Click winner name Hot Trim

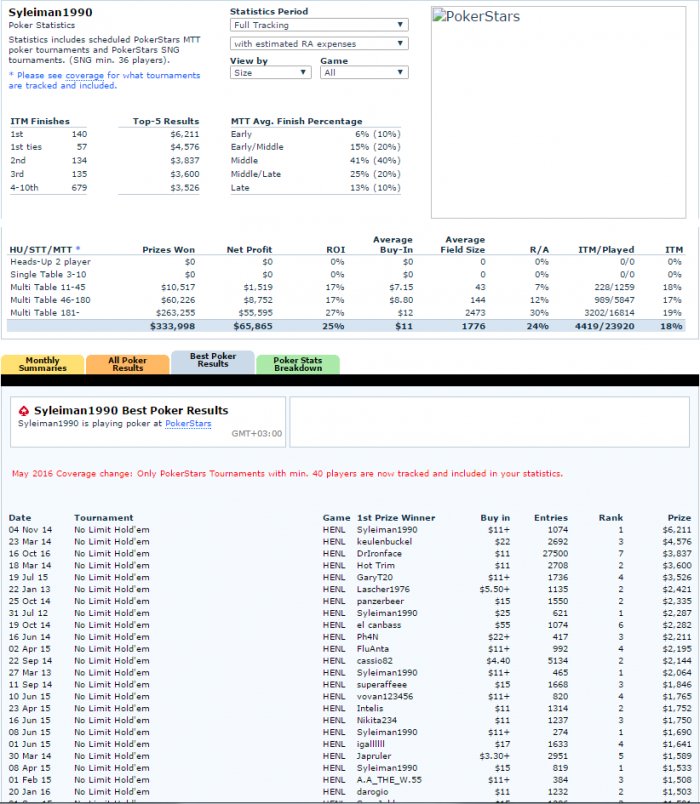[x=376, y=566]
